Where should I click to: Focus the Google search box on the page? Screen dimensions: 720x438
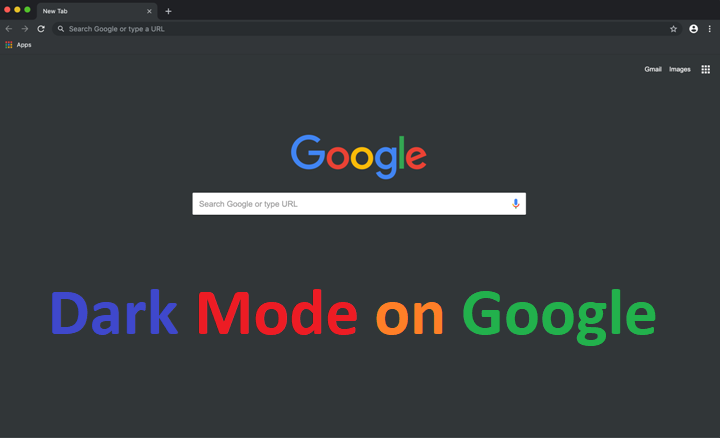click(350, 204)
